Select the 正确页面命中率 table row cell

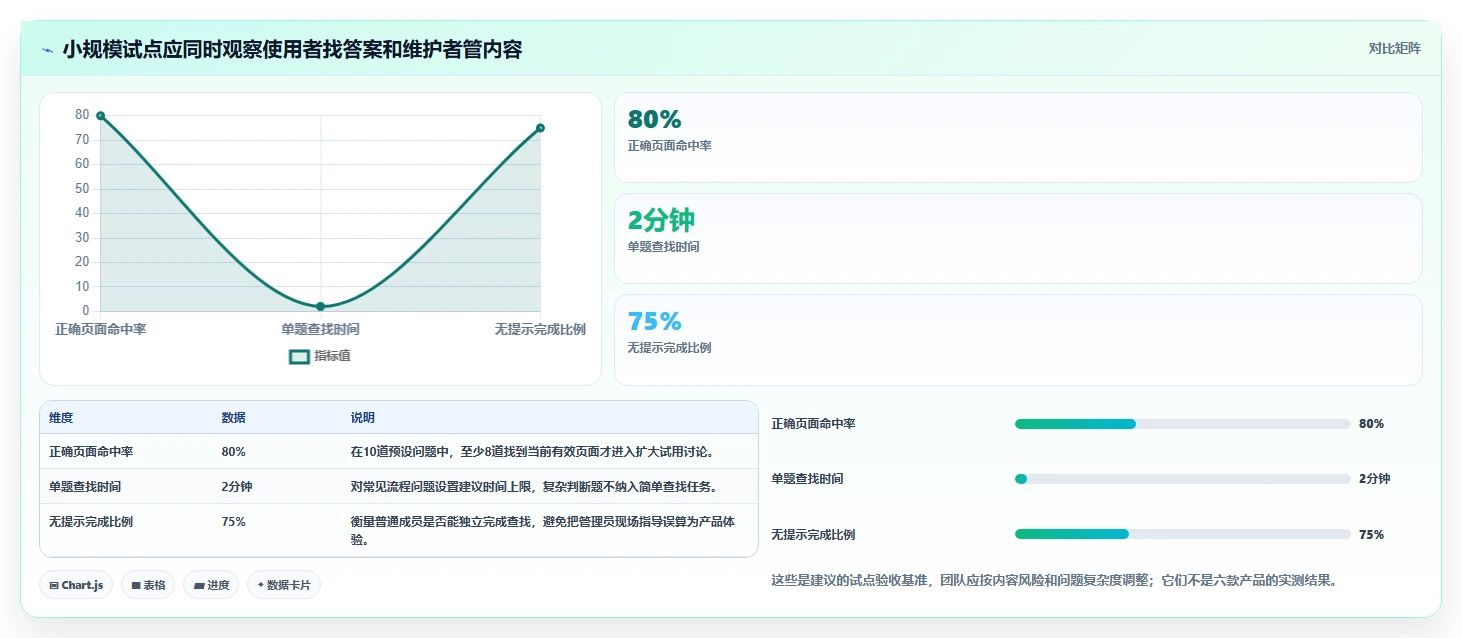click(x=91, y=452)
